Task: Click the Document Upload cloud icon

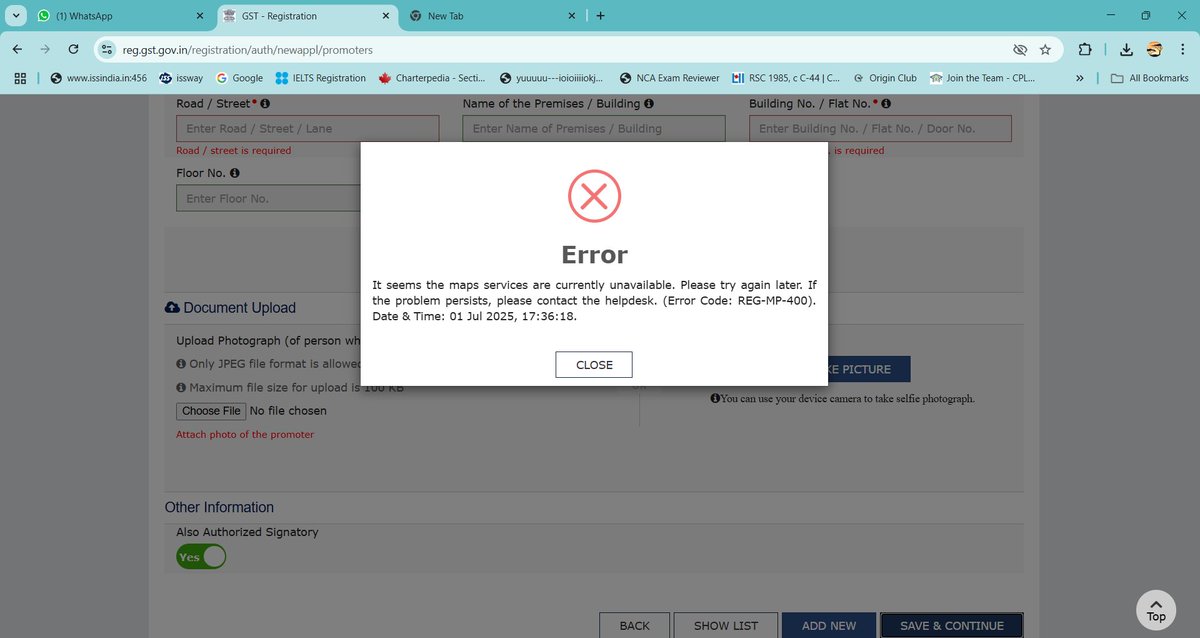Action: (x=172, y=307)
